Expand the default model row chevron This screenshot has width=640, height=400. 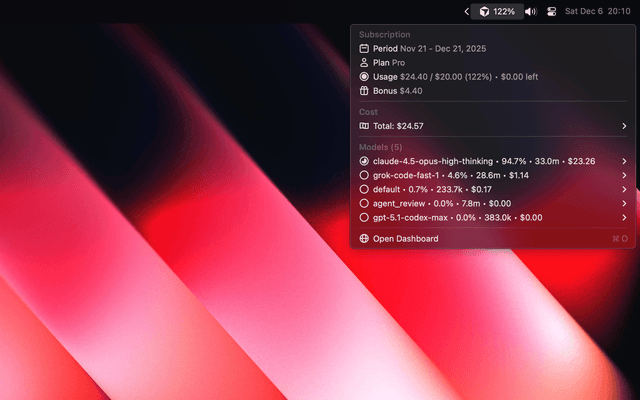pyautogui.click(x=624, y=189)
